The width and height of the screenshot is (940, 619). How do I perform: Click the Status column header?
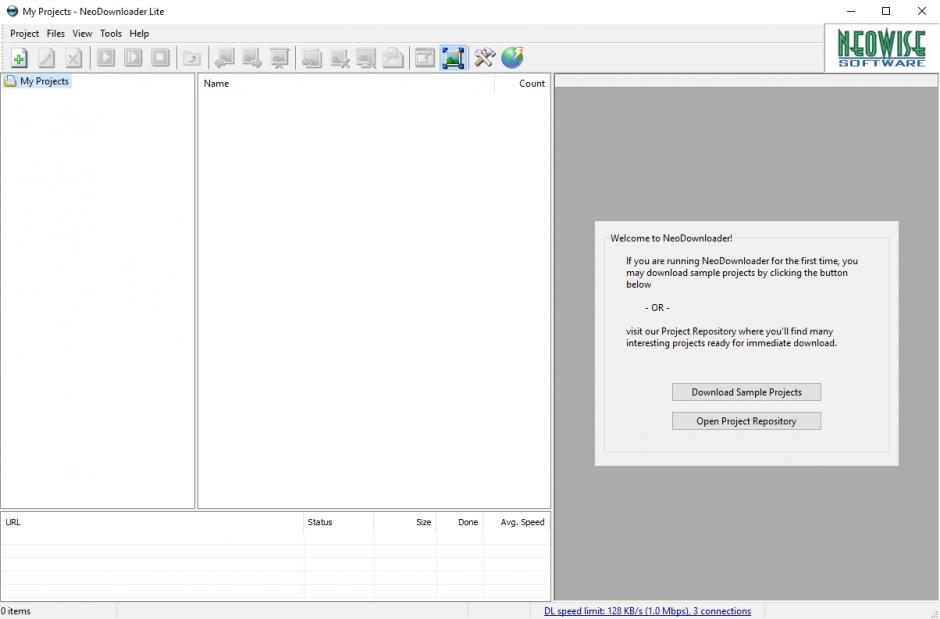tap(339, 522)
